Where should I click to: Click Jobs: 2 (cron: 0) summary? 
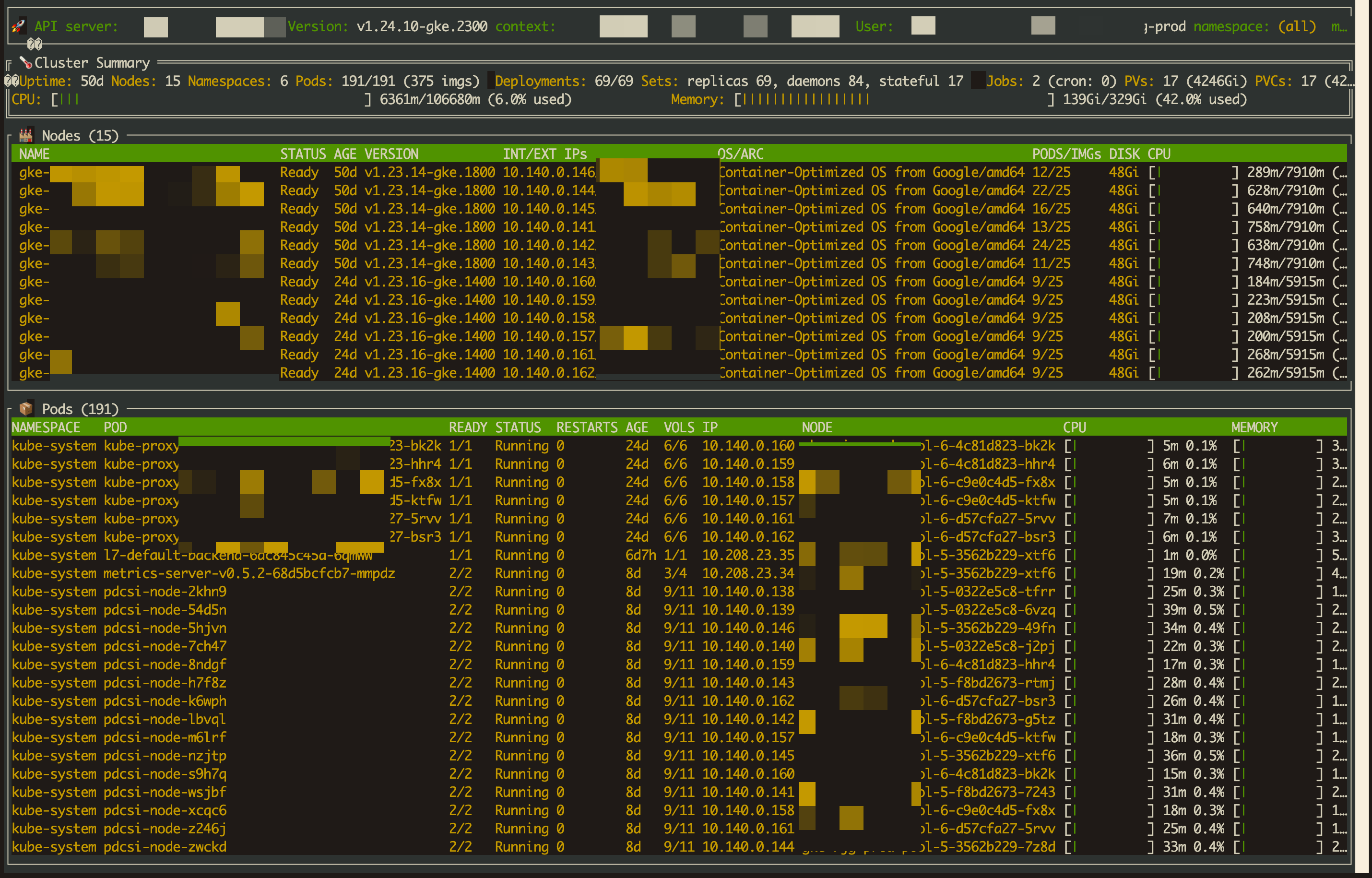1051,81
